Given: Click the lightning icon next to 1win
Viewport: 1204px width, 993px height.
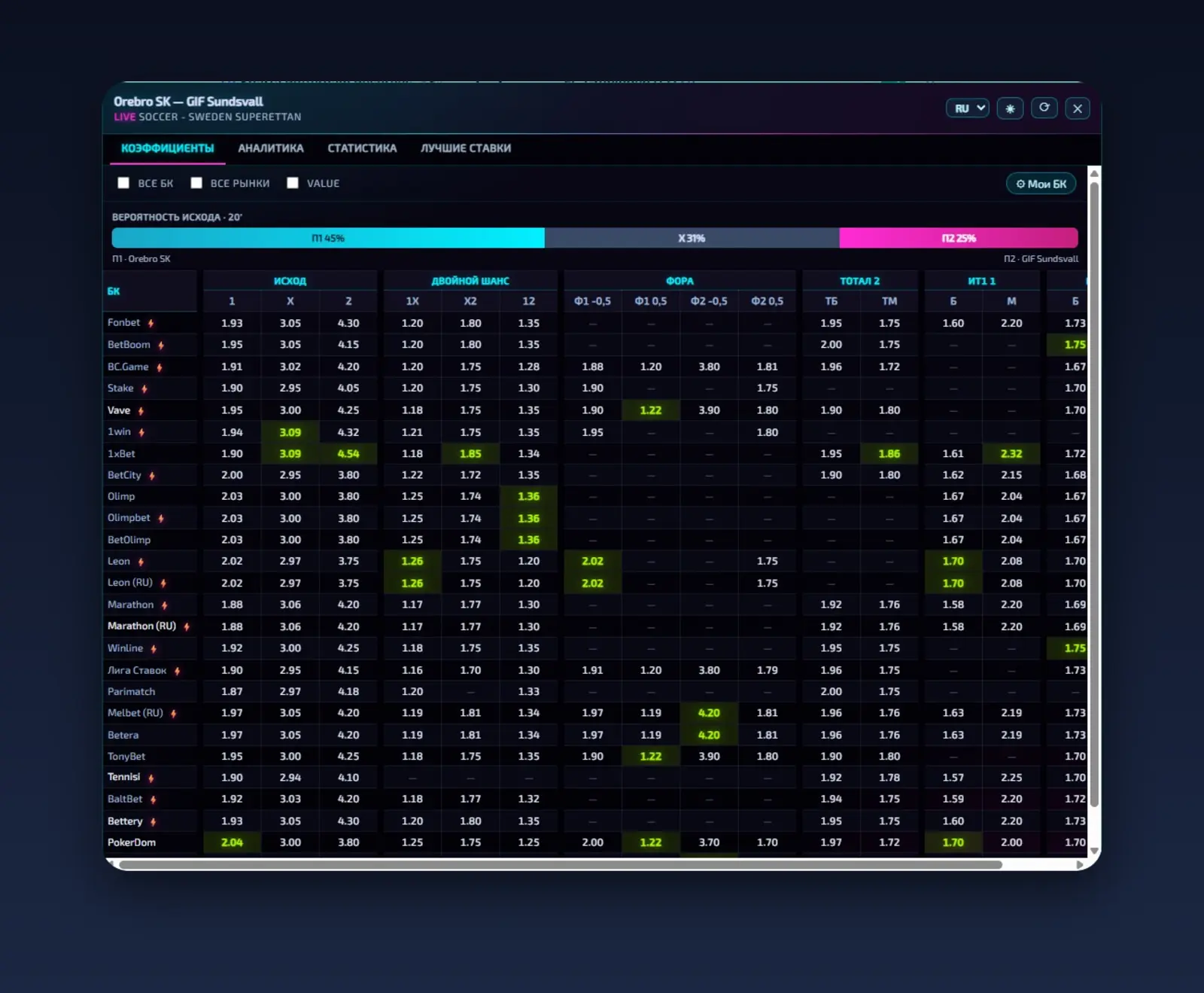Looking at the screenshot, I should click(141, 432).
